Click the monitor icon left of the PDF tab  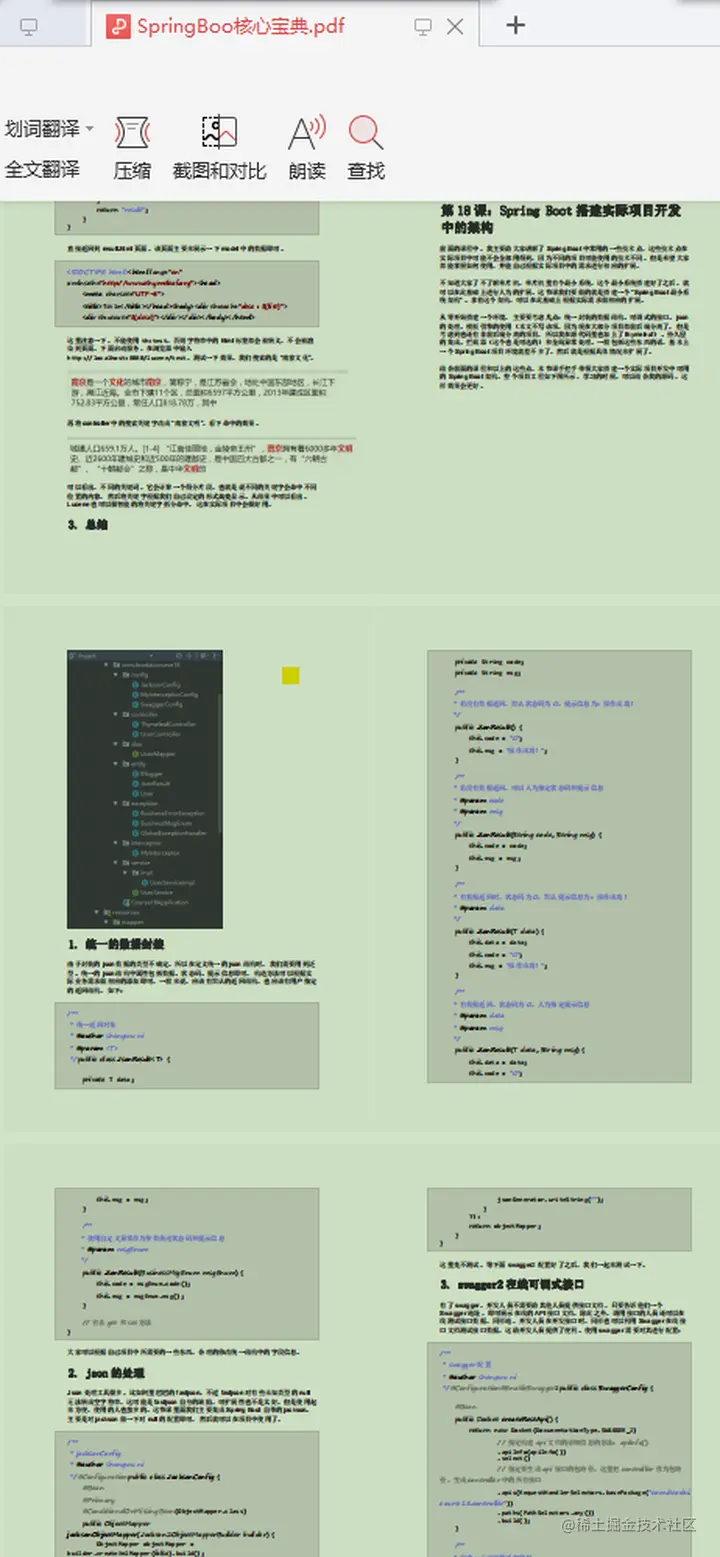click(29, 27)
